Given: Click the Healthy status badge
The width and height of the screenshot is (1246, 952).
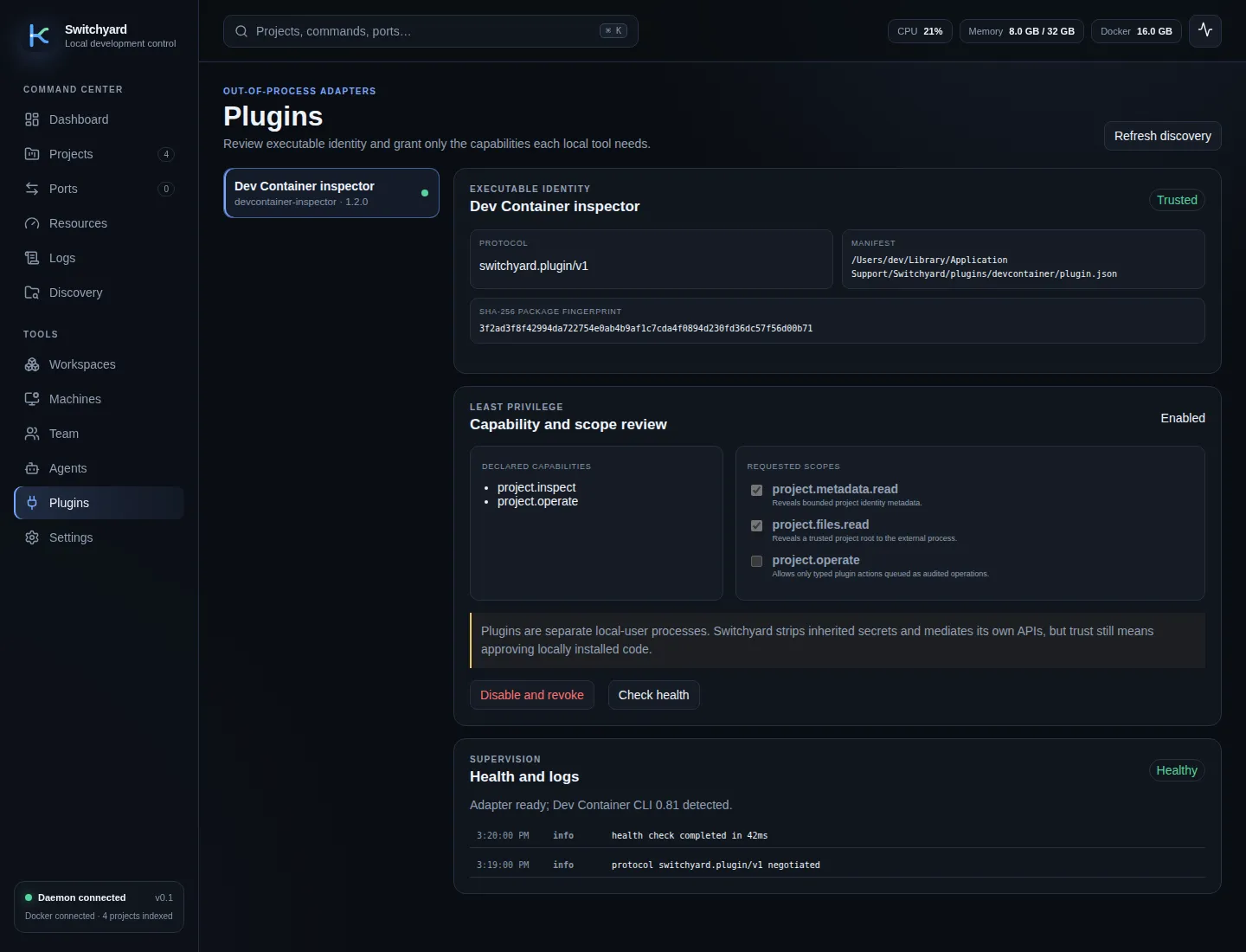Looking at the screenshot, I should pos(1177,770).
